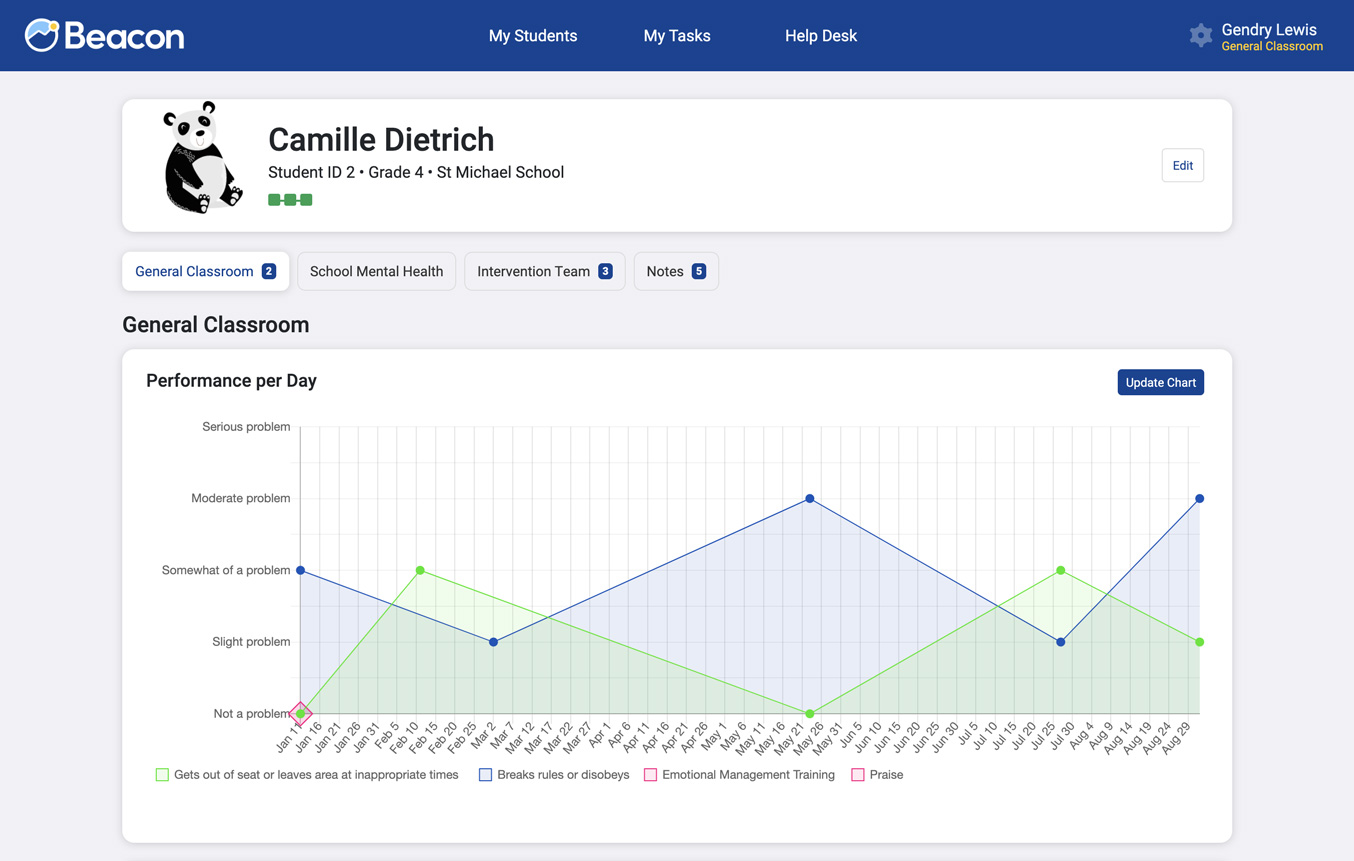This screenshot has width=1354, height=861.
Task: Click the panda avatar picture
Action: click(201, 157)
